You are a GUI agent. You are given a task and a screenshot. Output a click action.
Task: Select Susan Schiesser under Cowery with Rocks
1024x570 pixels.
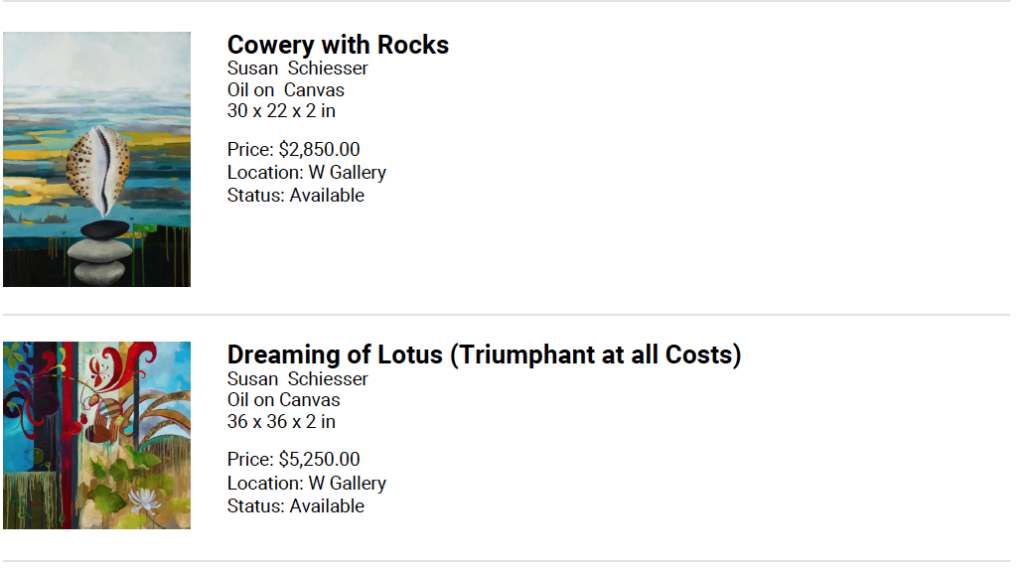tap(297, 68)
